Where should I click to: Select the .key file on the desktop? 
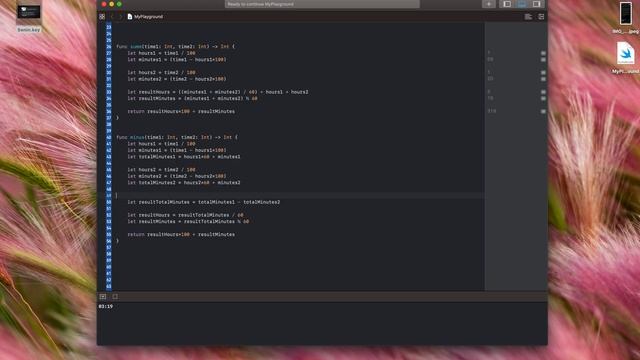[x=29, y=17]
